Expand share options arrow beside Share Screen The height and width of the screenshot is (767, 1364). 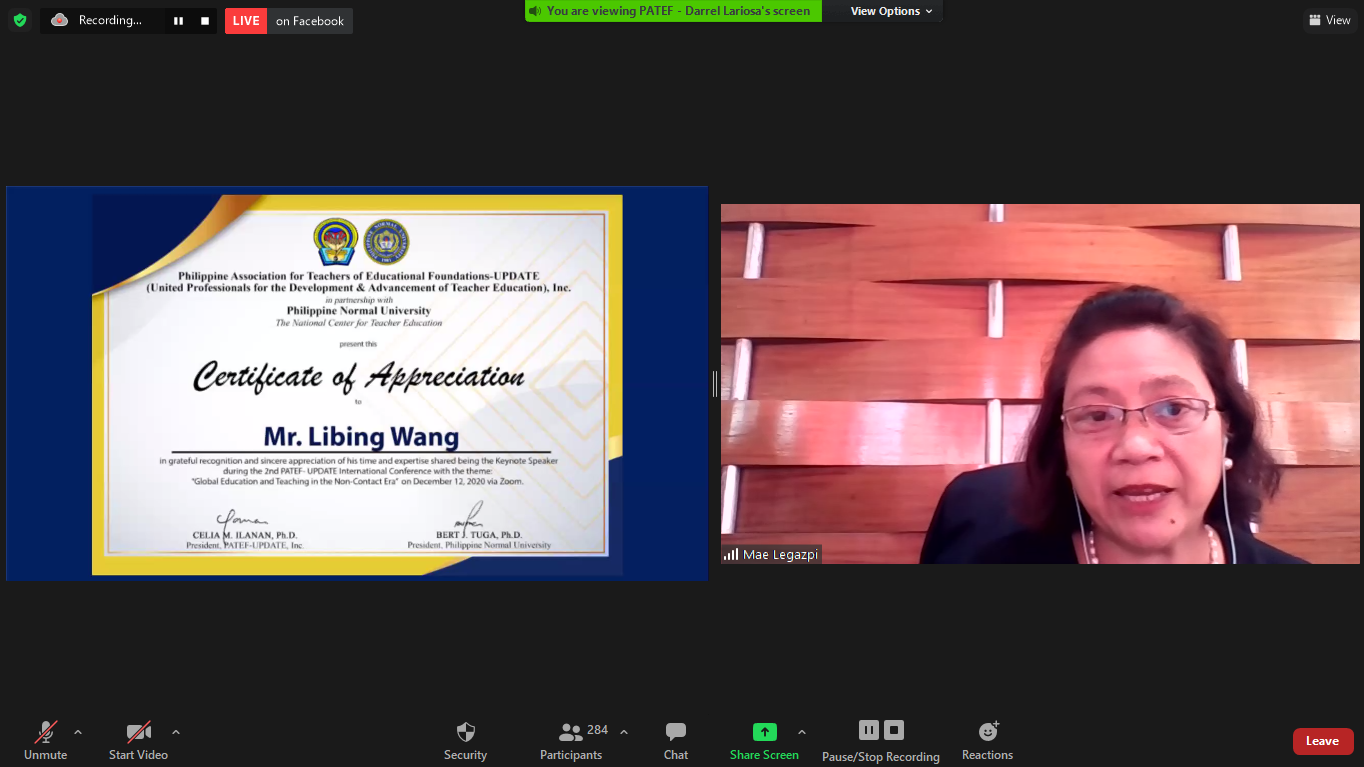pos(802,732)
